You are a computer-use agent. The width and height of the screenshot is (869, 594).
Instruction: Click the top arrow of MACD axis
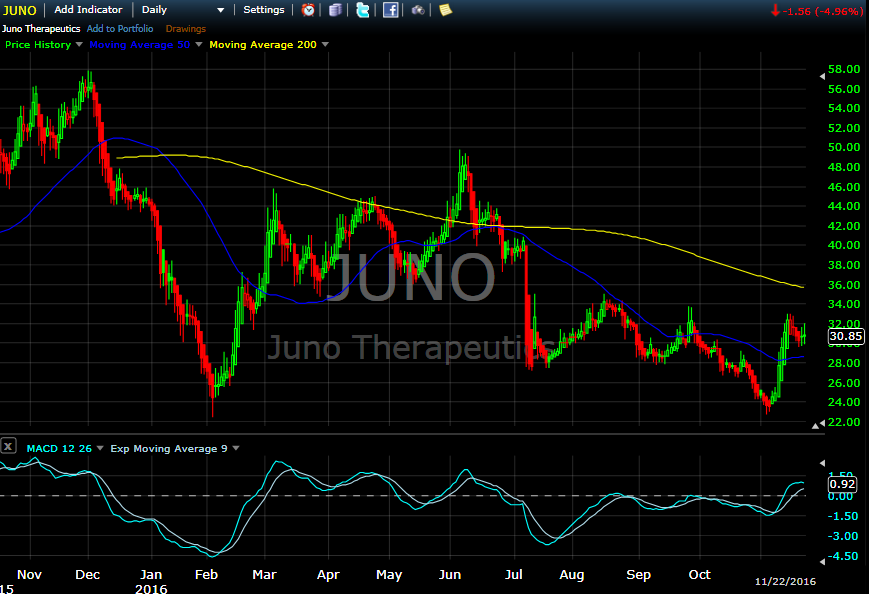(822, 463)
